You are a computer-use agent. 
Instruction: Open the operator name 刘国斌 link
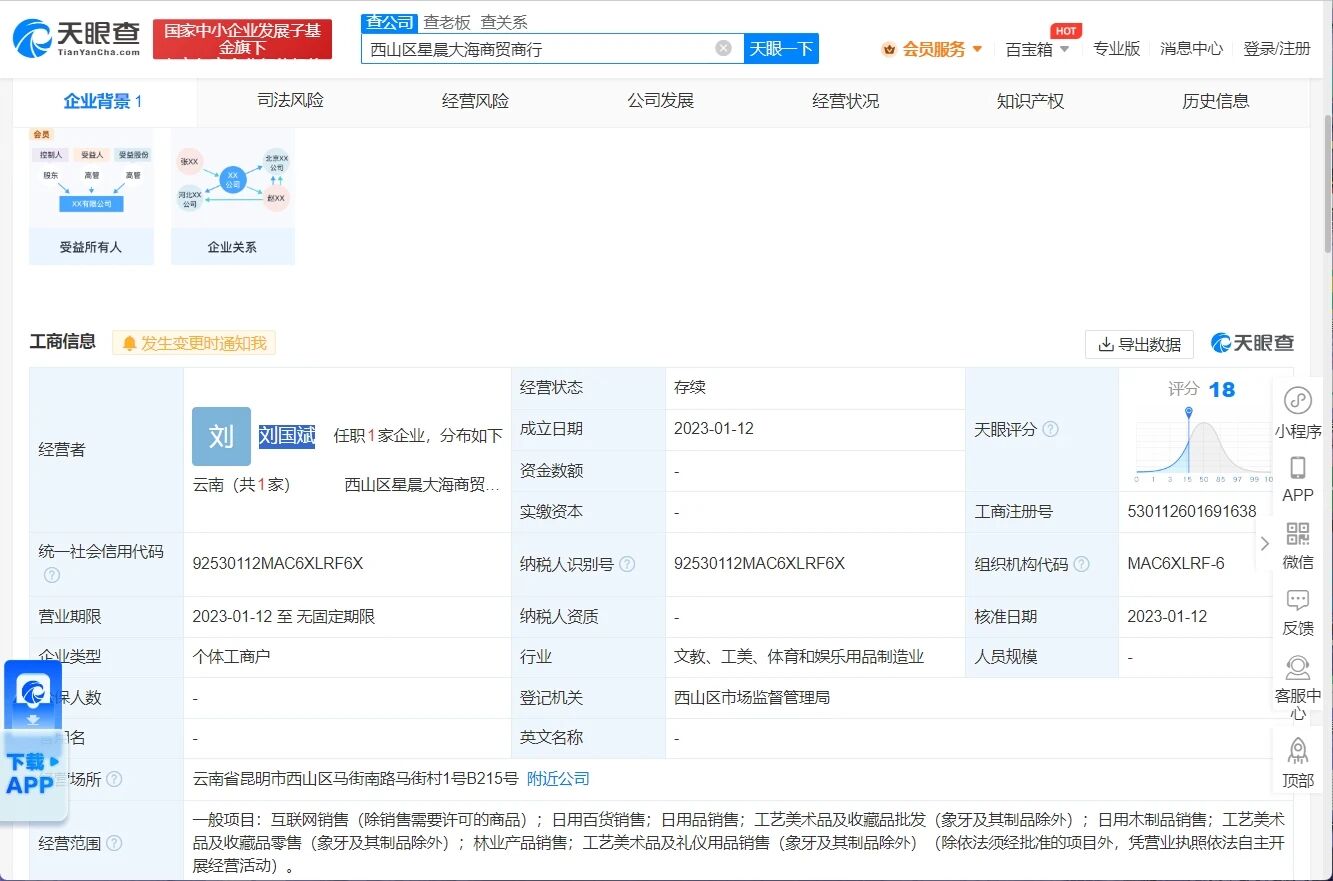287,435
